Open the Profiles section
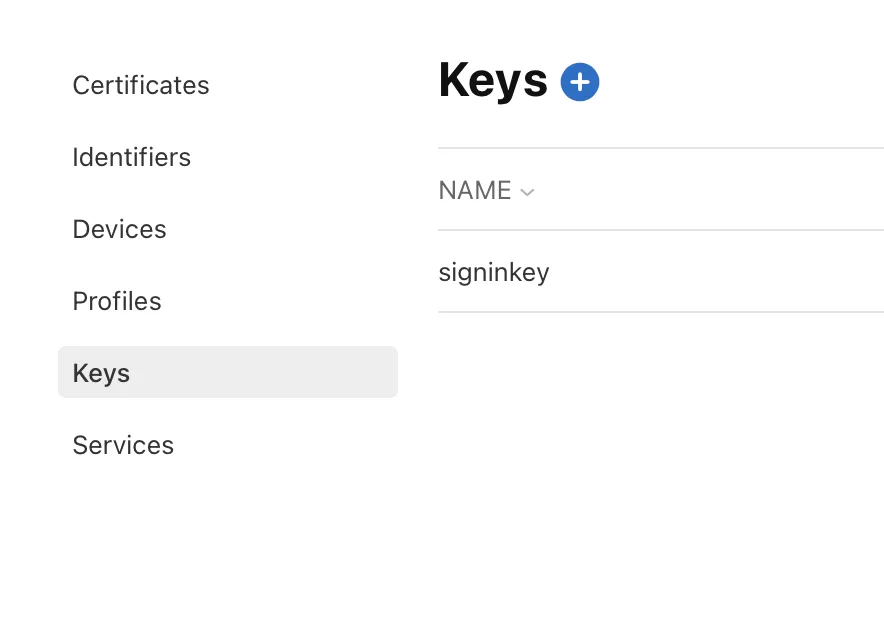 coord(117,302)
